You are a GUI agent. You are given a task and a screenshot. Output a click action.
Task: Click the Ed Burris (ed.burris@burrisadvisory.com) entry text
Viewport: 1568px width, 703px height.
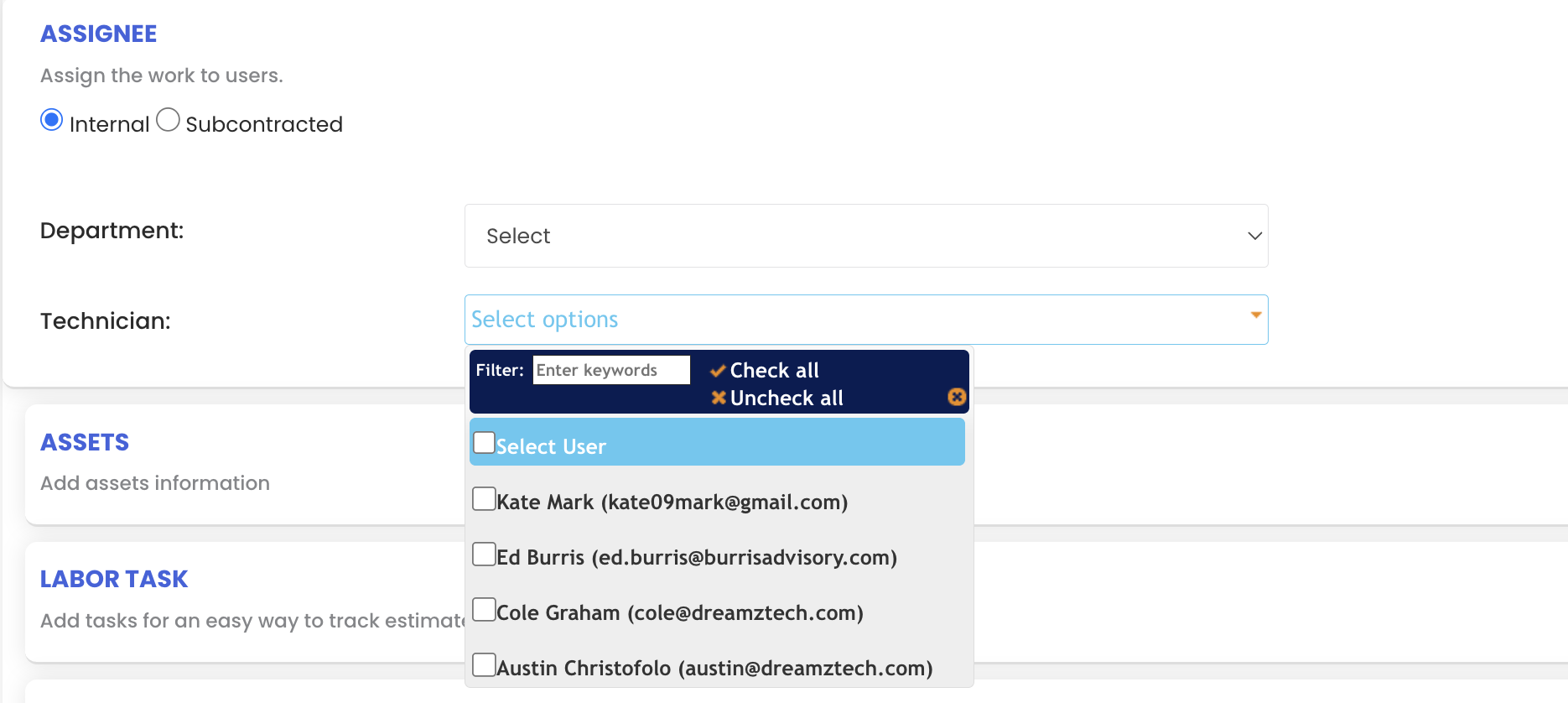[x=697, y=557]
